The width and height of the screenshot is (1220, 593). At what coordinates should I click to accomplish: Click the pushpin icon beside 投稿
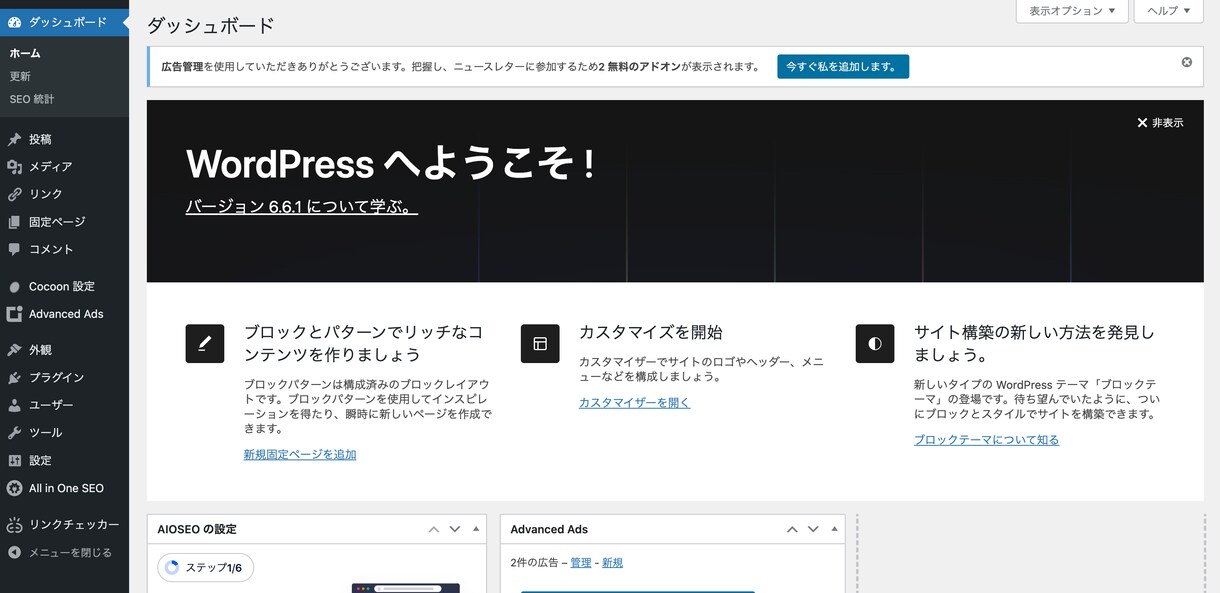click(14, 139)
